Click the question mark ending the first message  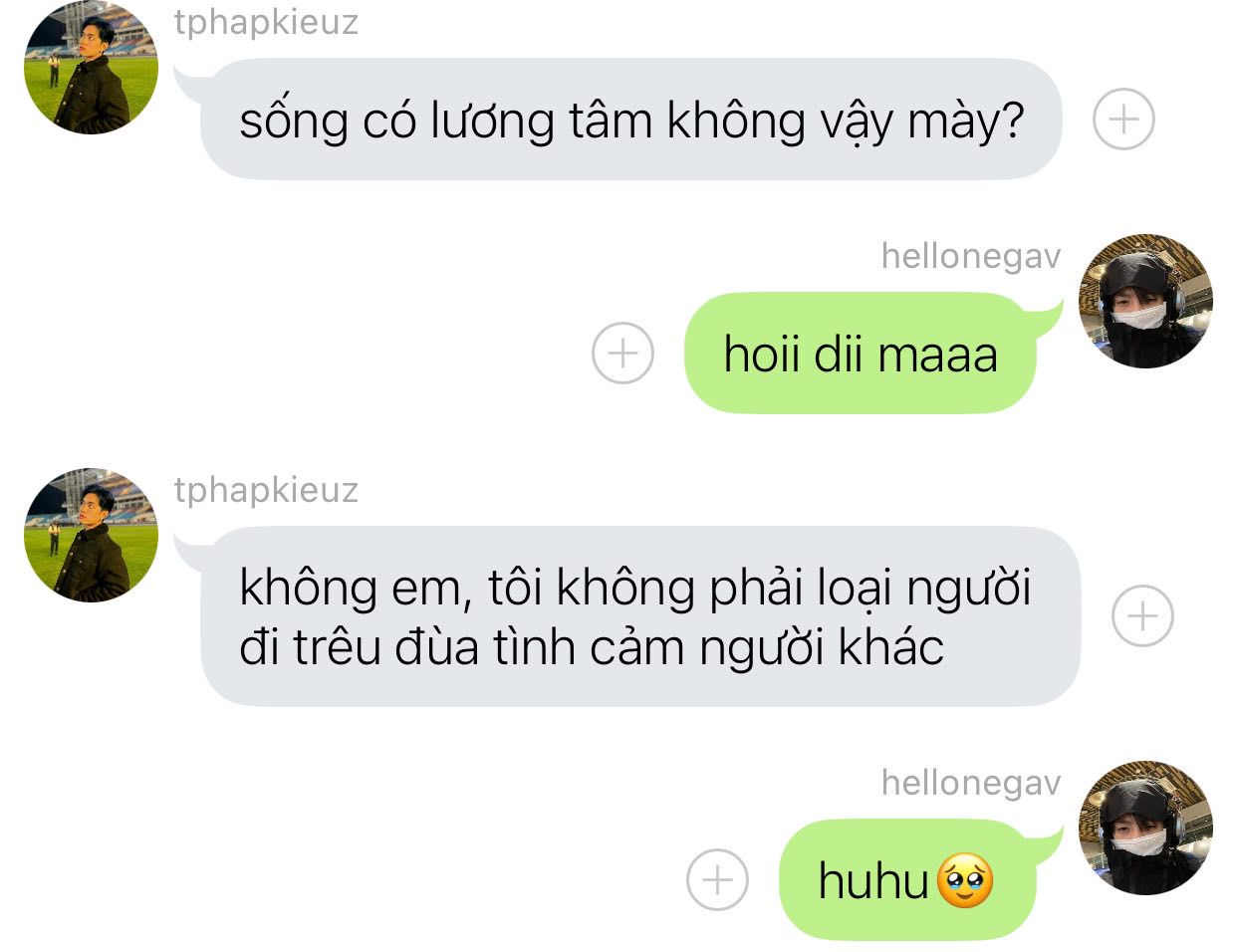(1010, 119)
